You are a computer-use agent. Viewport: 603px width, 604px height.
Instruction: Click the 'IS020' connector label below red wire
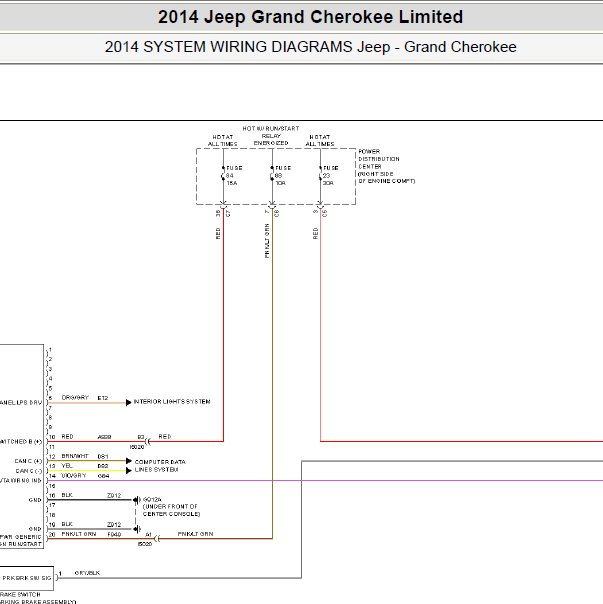pyautogui.click(x=137, y=447)
